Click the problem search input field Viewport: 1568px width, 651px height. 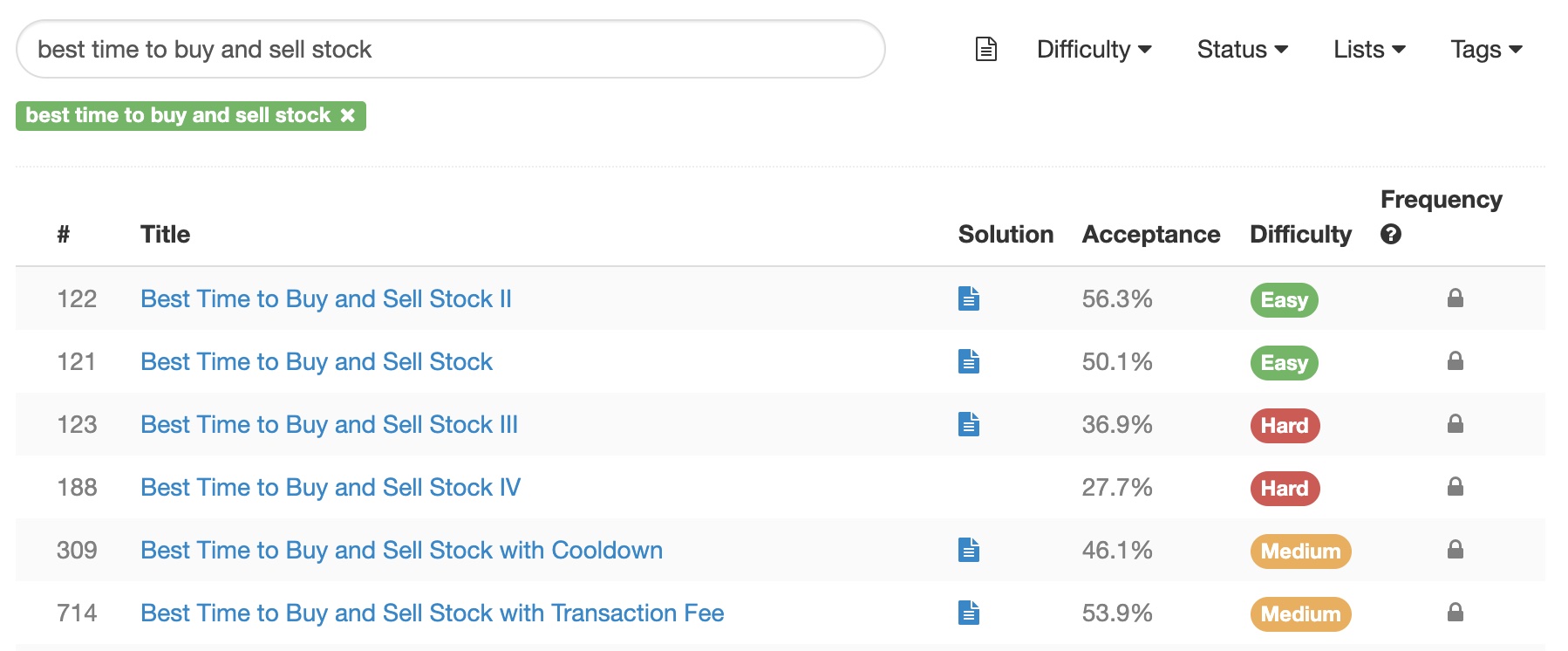pos(450,49)
